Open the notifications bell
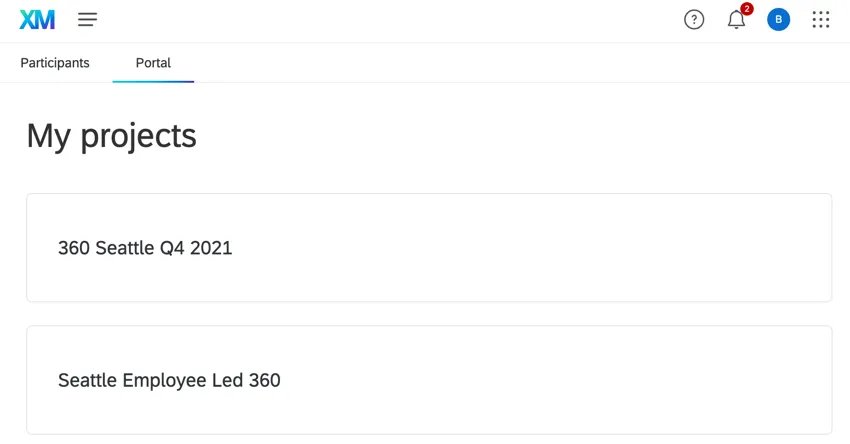Screen dimensions: 850x444 click(x=736, y=20)
